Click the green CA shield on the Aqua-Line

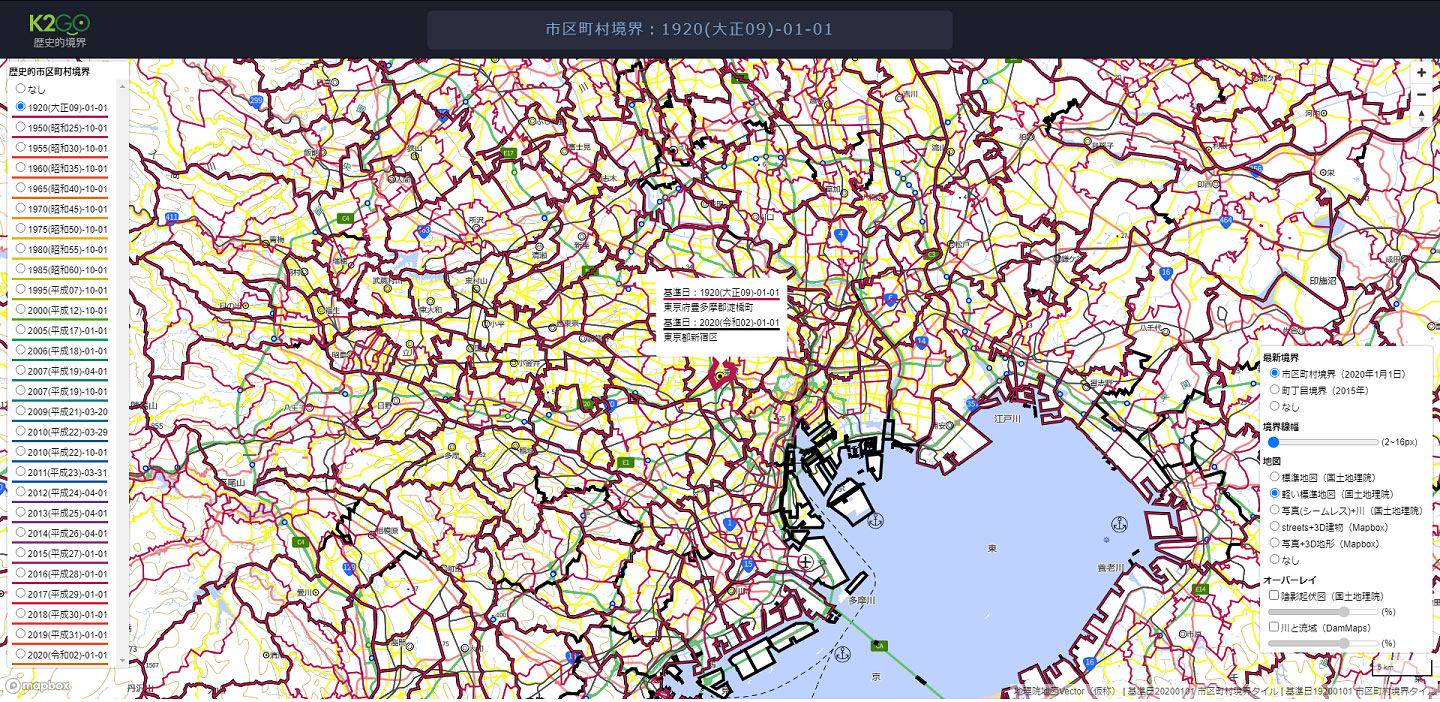[879, 644]
